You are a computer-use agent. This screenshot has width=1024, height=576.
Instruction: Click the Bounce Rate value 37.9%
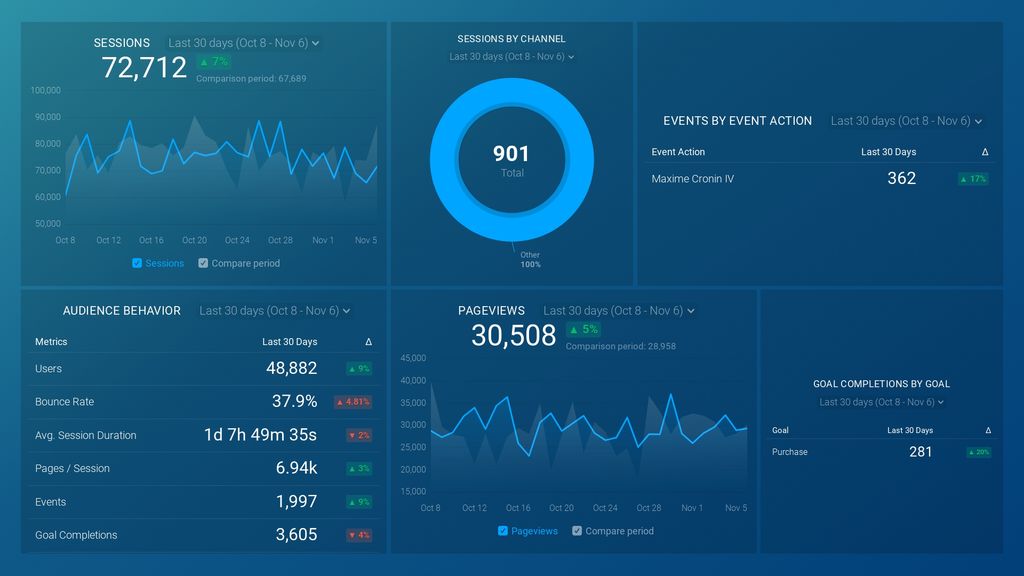point(295,402)
